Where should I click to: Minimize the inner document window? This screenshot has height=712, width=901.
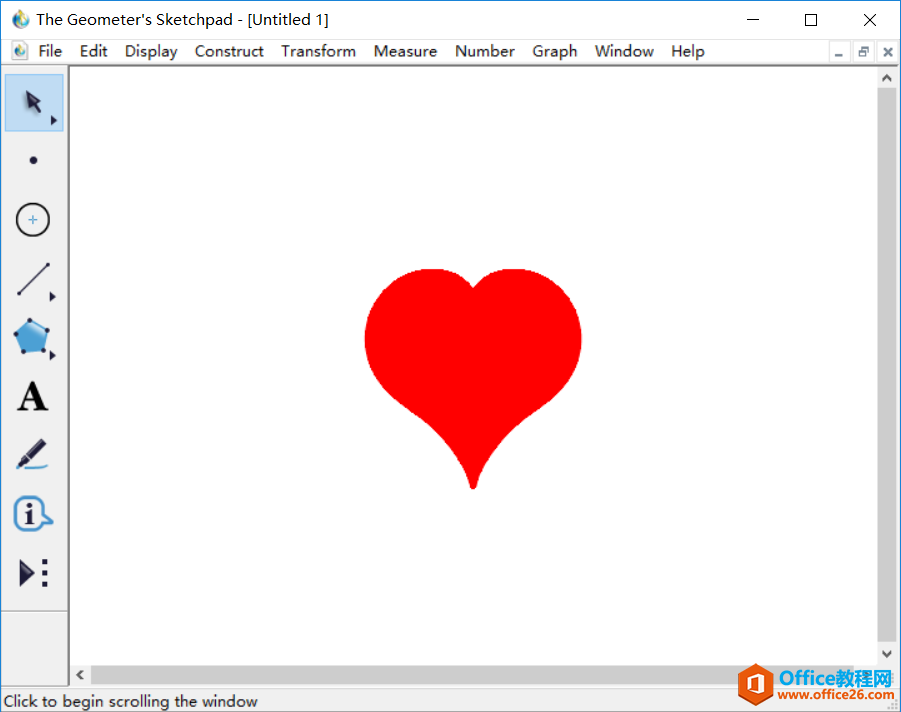tap(839, 52)
